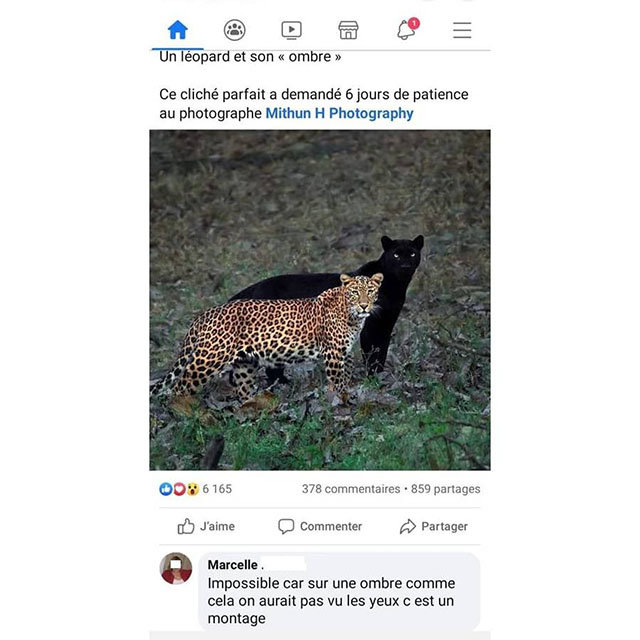Open the Groups tab icon
640x640 pixels.
click(x=235, y=30)
